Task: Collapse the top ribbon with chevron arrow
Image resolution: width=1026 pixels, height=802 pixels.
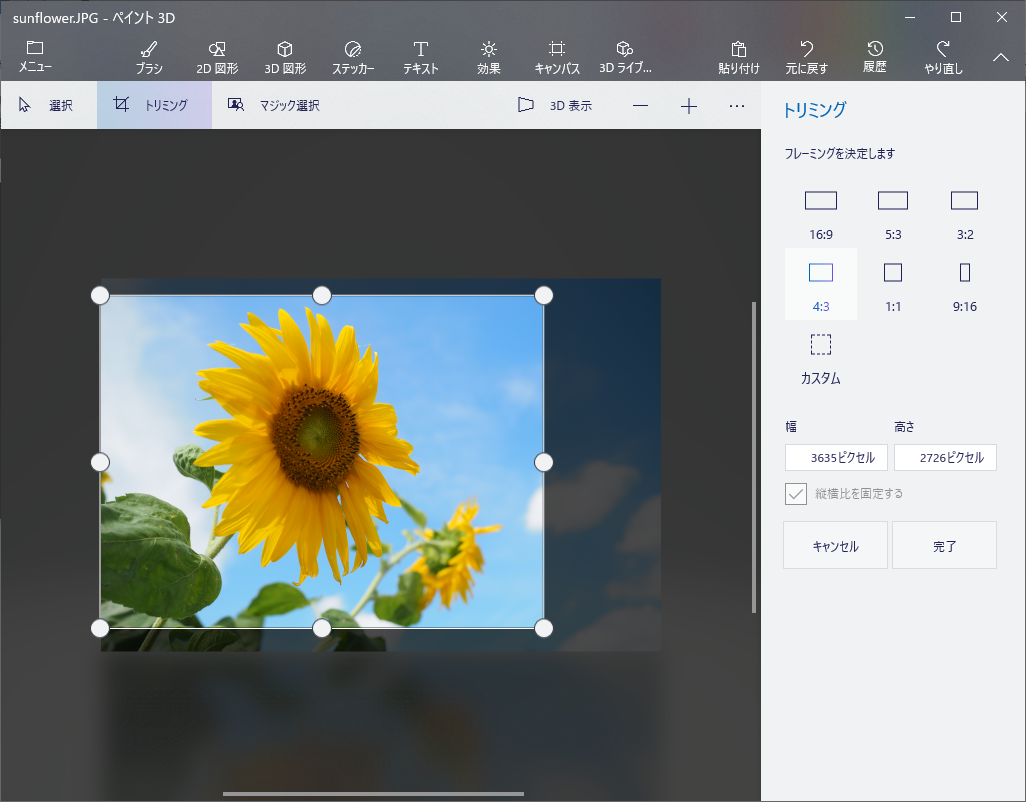Action: [1001, 57]
